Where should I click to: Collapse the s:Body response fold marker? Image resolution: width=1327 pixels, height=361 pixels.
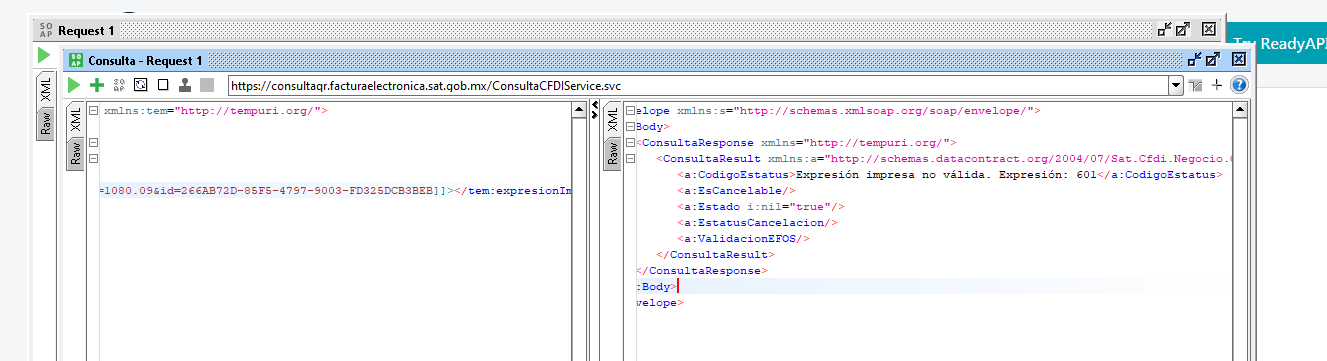(x=630, y=127)
